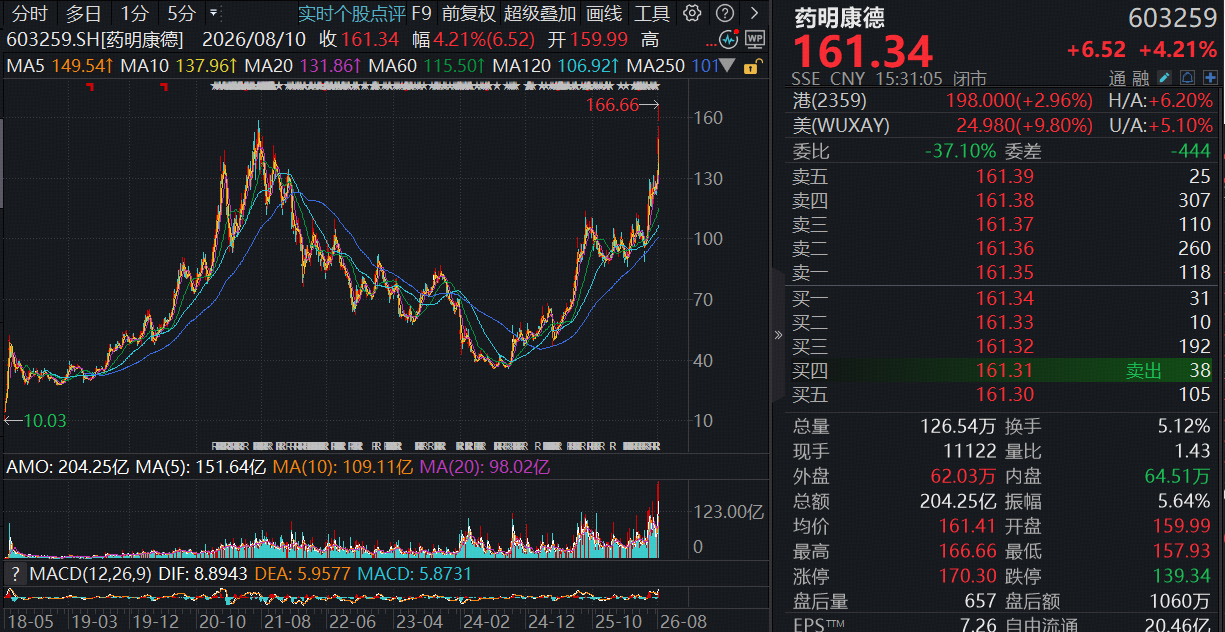This screenshot has width=1225, height=632.
Task: Click the 跌停 limit-down price 139.34
Action: click(x=1182, y=576)
